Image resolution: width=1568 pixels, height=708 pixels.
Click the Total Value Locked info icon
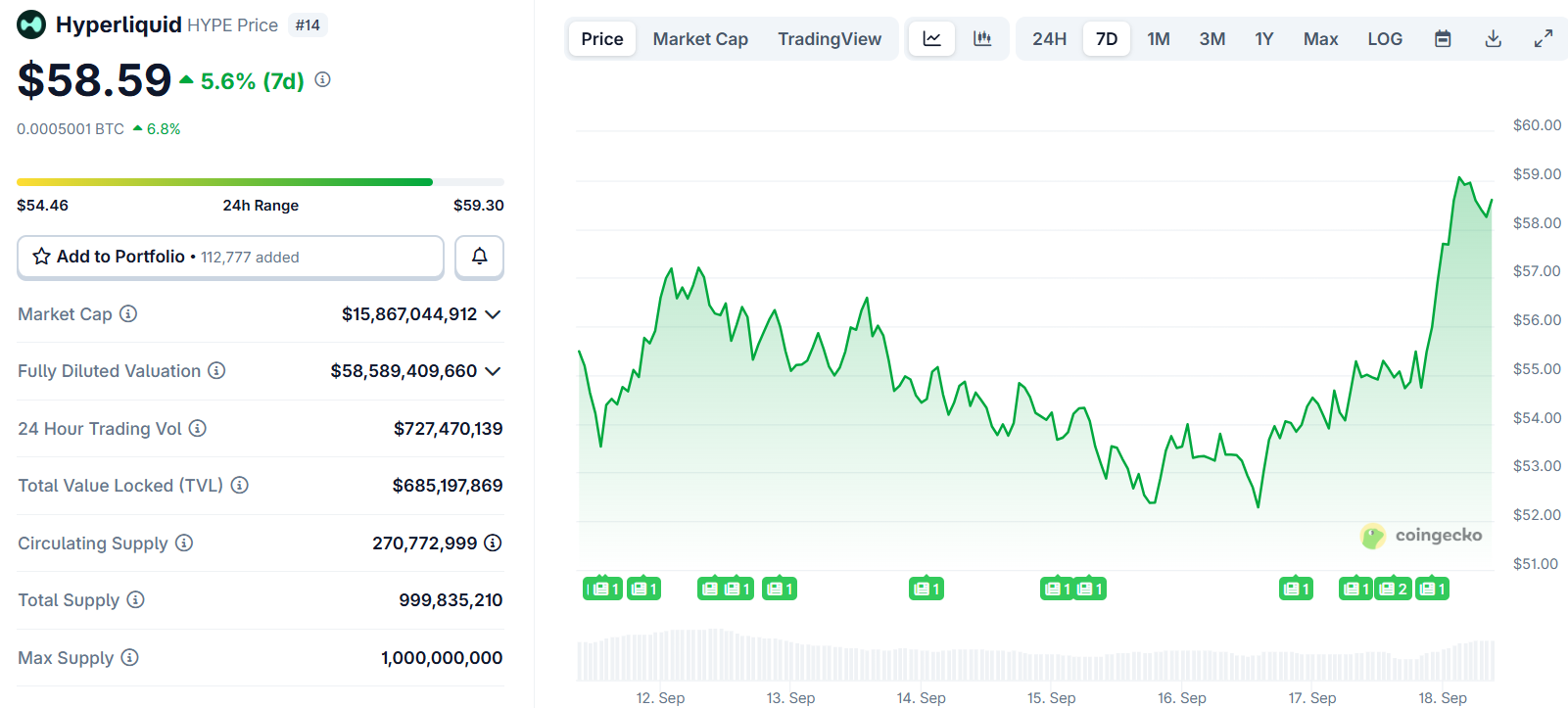(239, 485)
